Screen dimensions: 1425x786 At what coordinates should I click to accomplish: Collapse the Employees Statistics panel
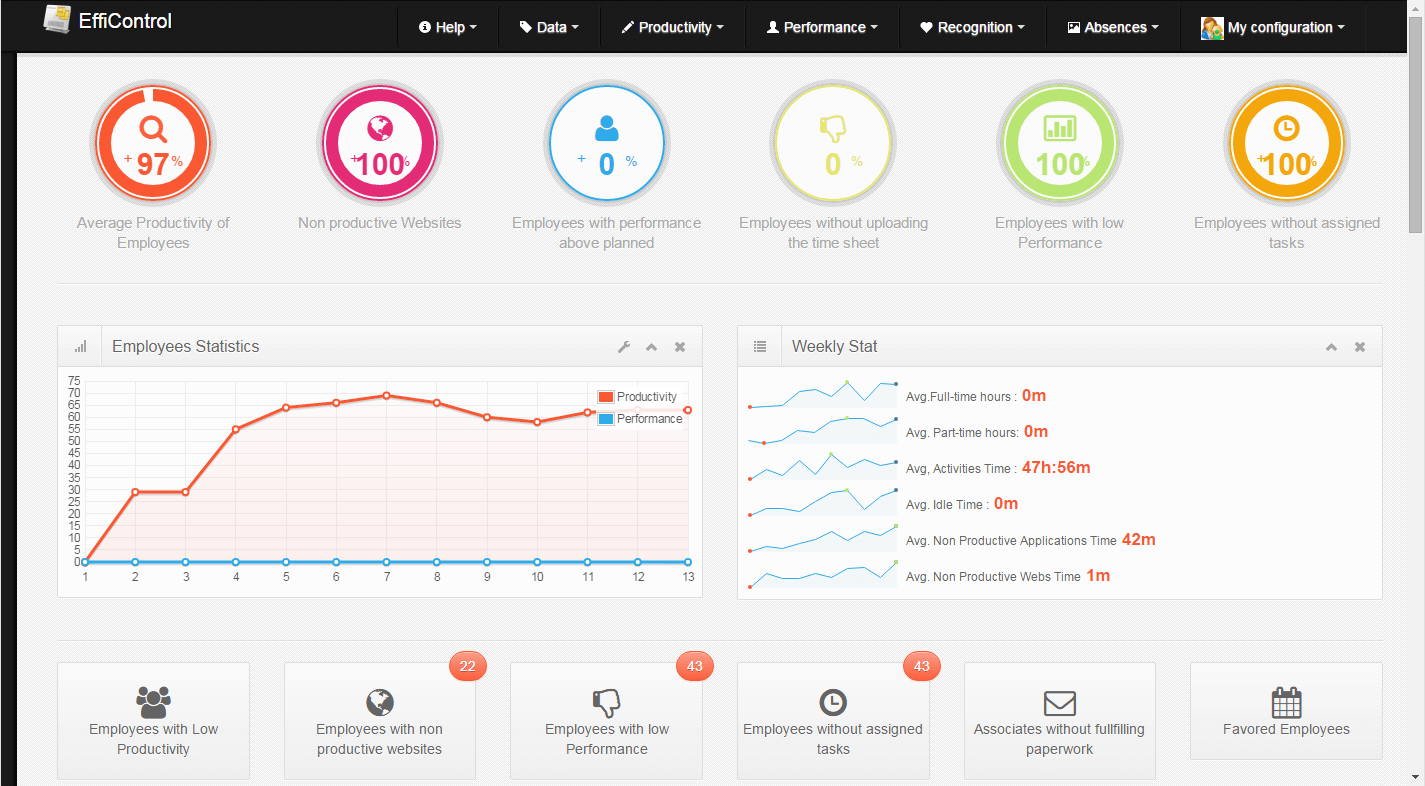click(652, 347)
